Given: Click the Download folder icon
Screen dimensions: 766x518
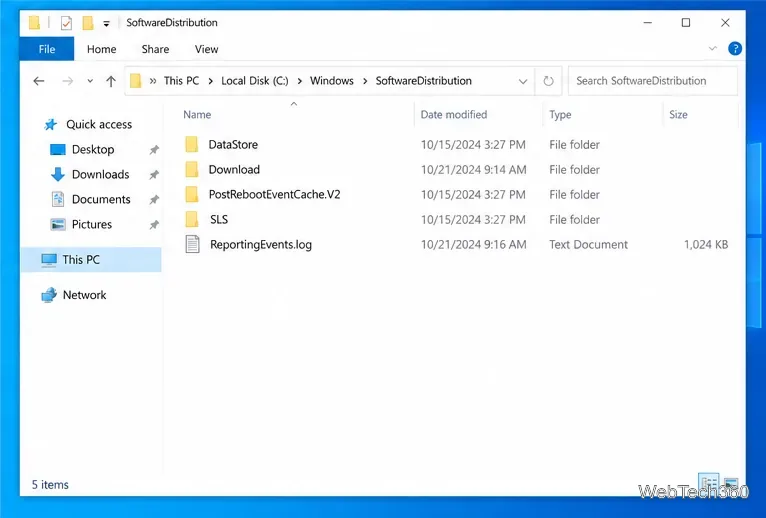Looking at the screenshot, I should point(192,169).
